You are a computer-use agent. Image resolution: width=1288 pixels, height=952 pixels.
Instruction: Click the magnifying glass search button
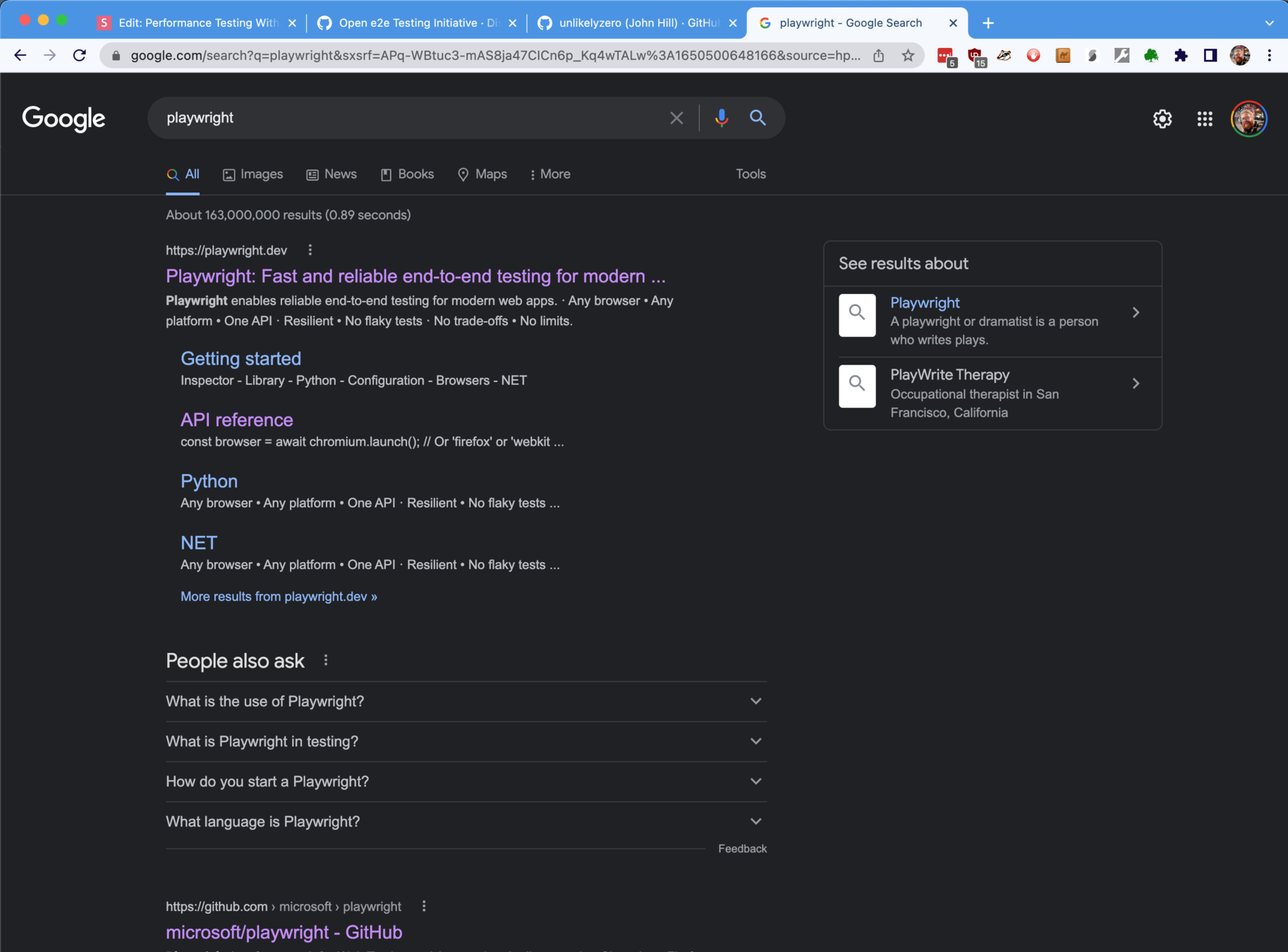(758, 118)
